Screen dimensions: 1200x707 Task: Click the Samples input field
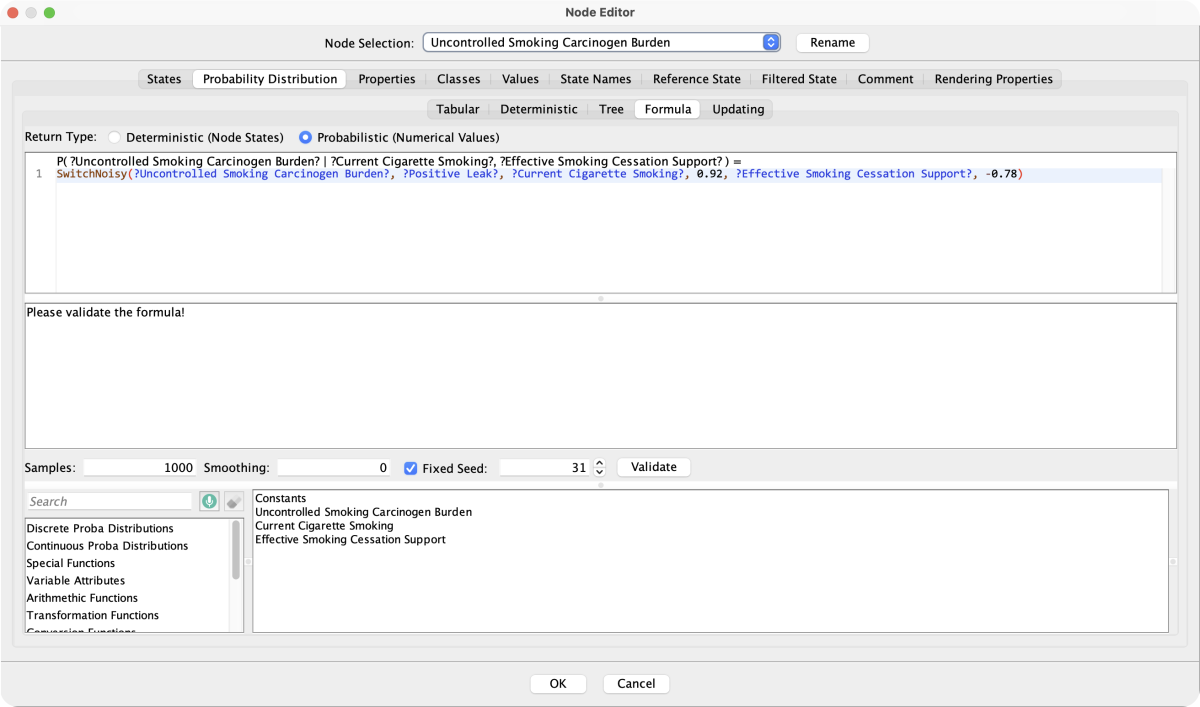[141, 467]
